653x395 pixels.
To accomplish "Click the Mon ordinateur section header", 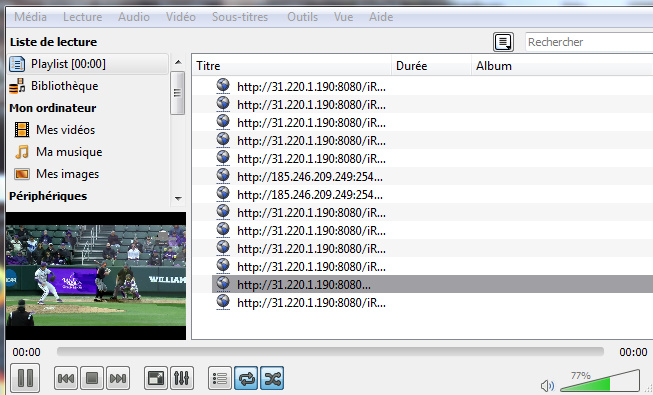I will click(52, 108).
